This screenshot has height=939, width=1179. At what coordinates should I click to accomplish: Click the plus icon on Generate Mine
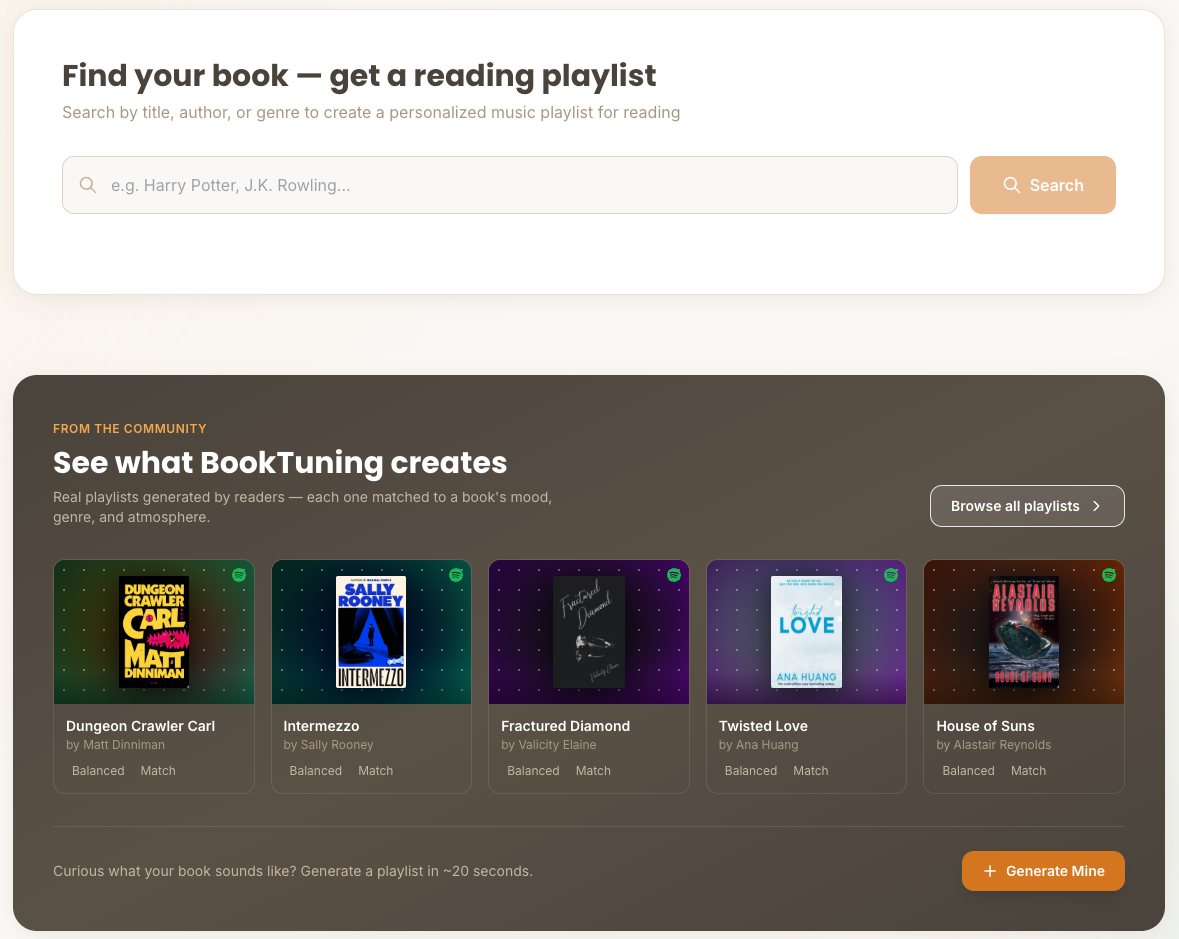992,871
